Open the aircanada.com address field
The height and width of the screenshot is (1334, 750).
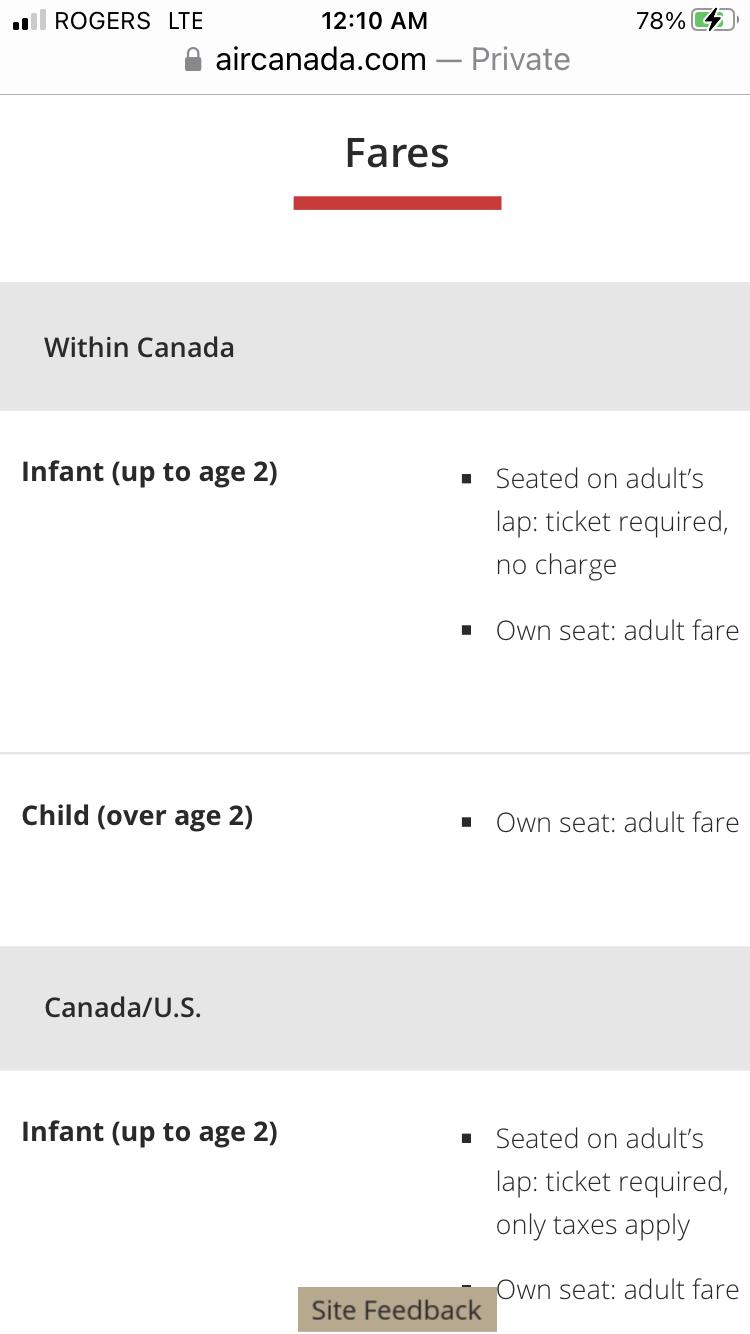coord(320,60)
